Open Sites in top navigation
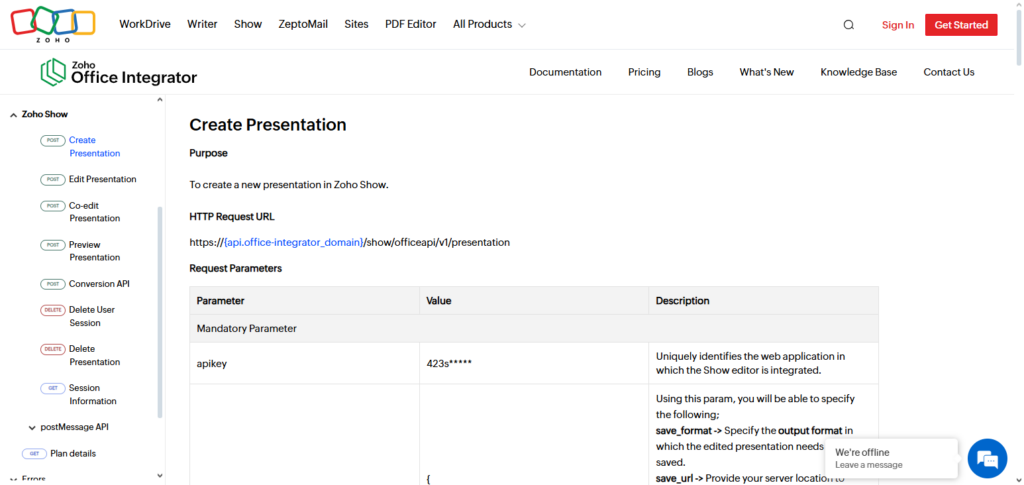Screen dimensions: 1024x485 pyautogui.click(x=357, y=24)
